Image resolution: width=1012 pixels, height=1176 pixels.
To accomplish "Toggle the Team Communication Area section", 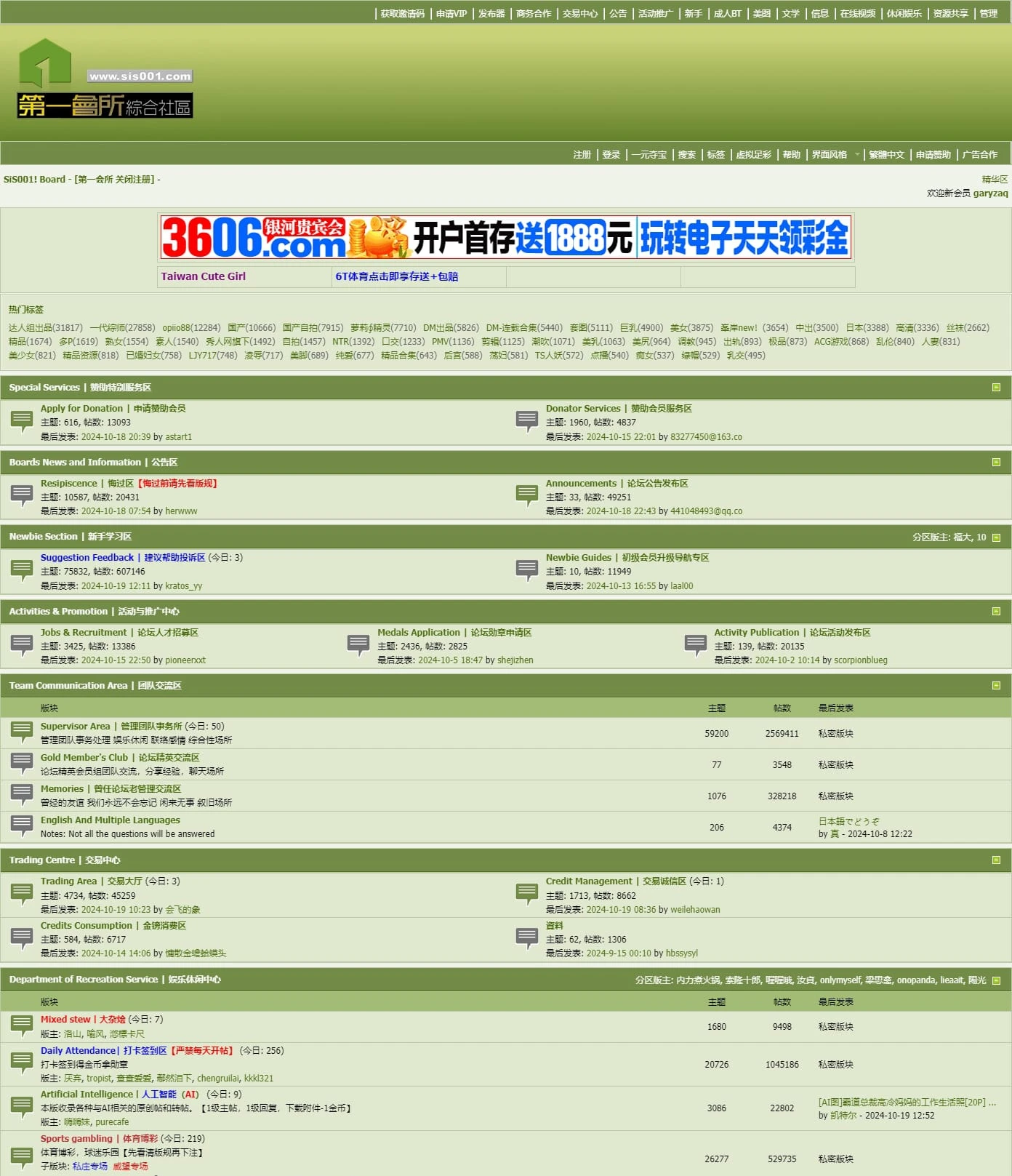I will coord(996,686).
